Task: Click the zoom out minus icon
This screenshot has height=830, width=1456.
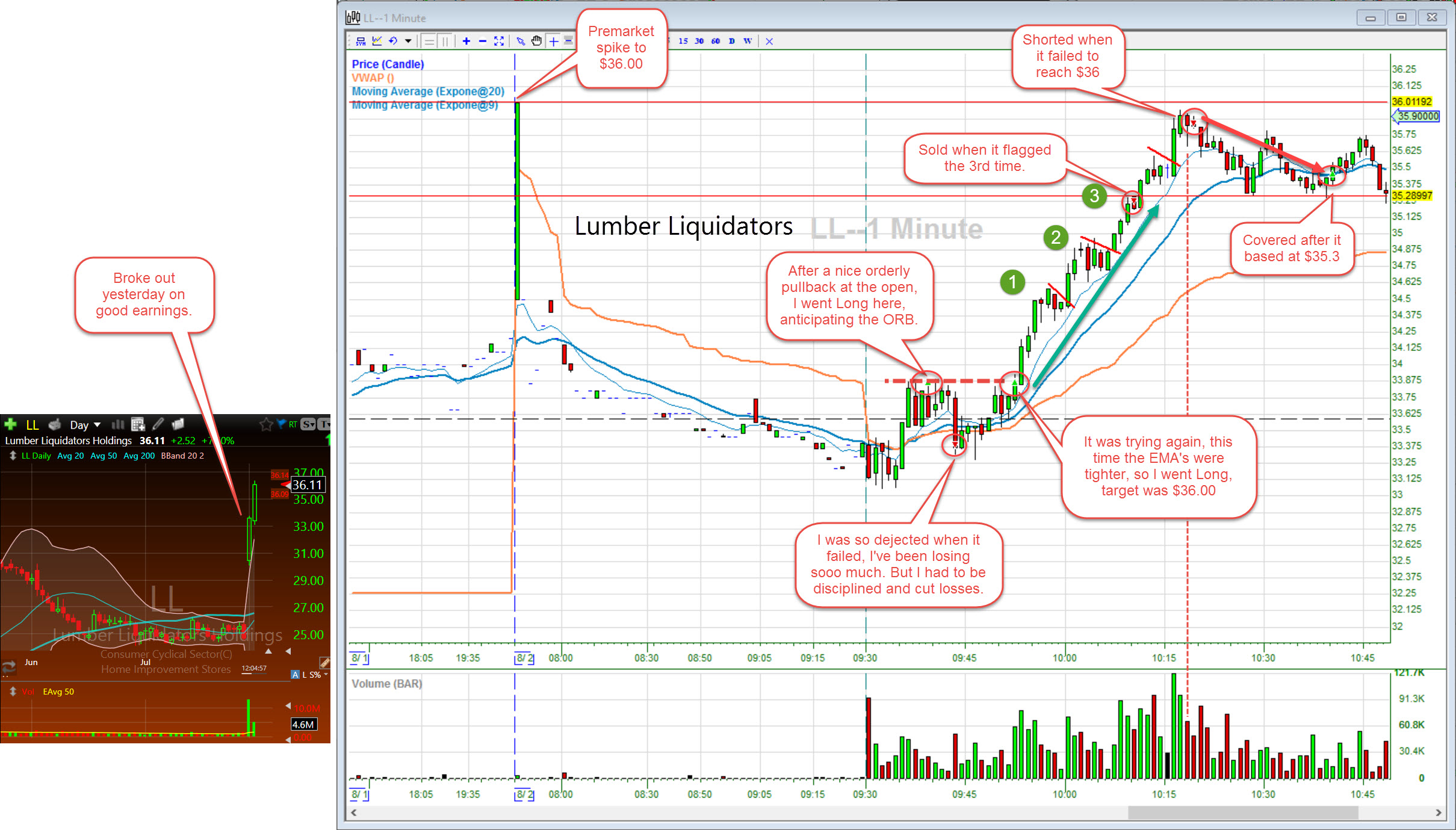Action: coord(482,41)
